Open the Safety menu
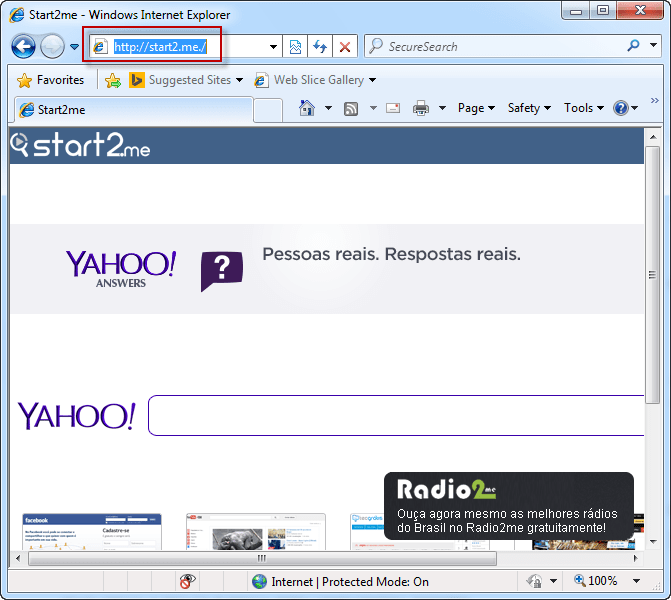This screenshot has height=600, width=671. pyautogui.click(x=529, y=108)
